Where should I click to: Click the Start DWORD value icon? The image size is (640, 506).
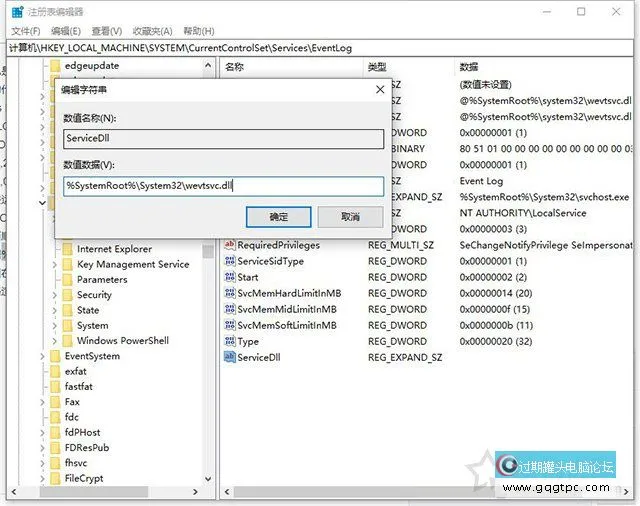point(230,277)
